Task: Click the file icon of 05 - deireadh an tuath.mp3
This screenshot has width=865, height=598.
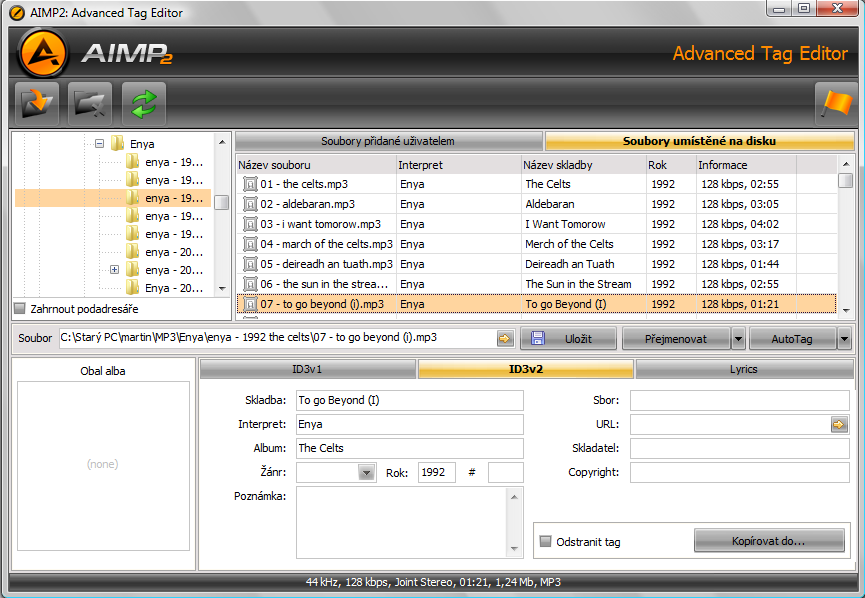Action: (x=250, y=264)
